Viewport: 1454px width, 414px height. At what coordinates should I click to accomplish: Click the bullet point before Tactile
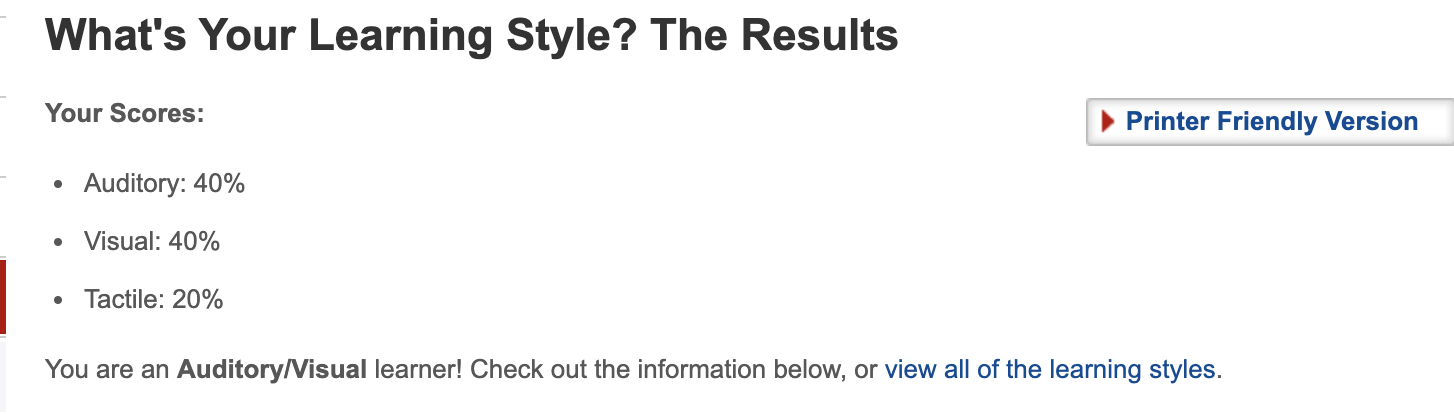[x=61, y=301]
